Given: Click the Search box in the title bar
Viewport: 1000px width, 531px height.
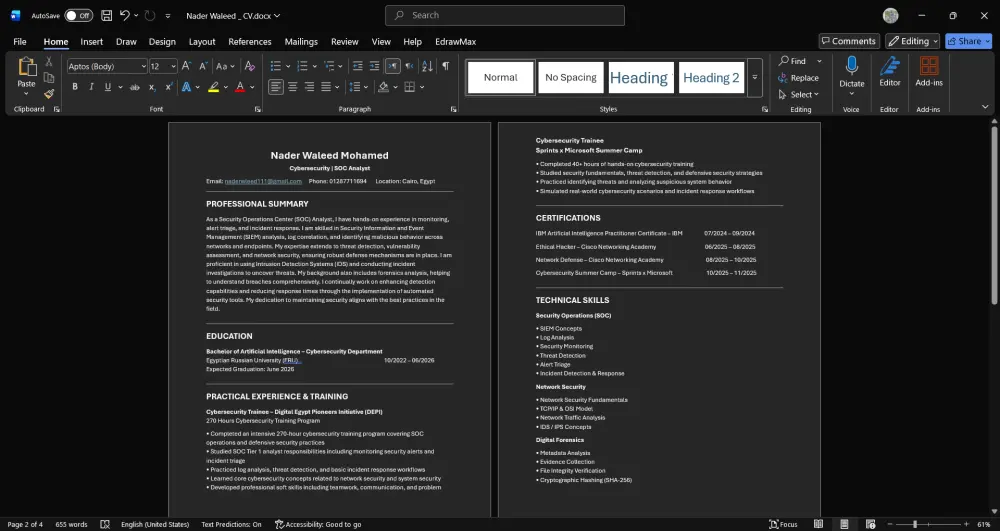Looking at the screenshot, I should pos(504,15).
